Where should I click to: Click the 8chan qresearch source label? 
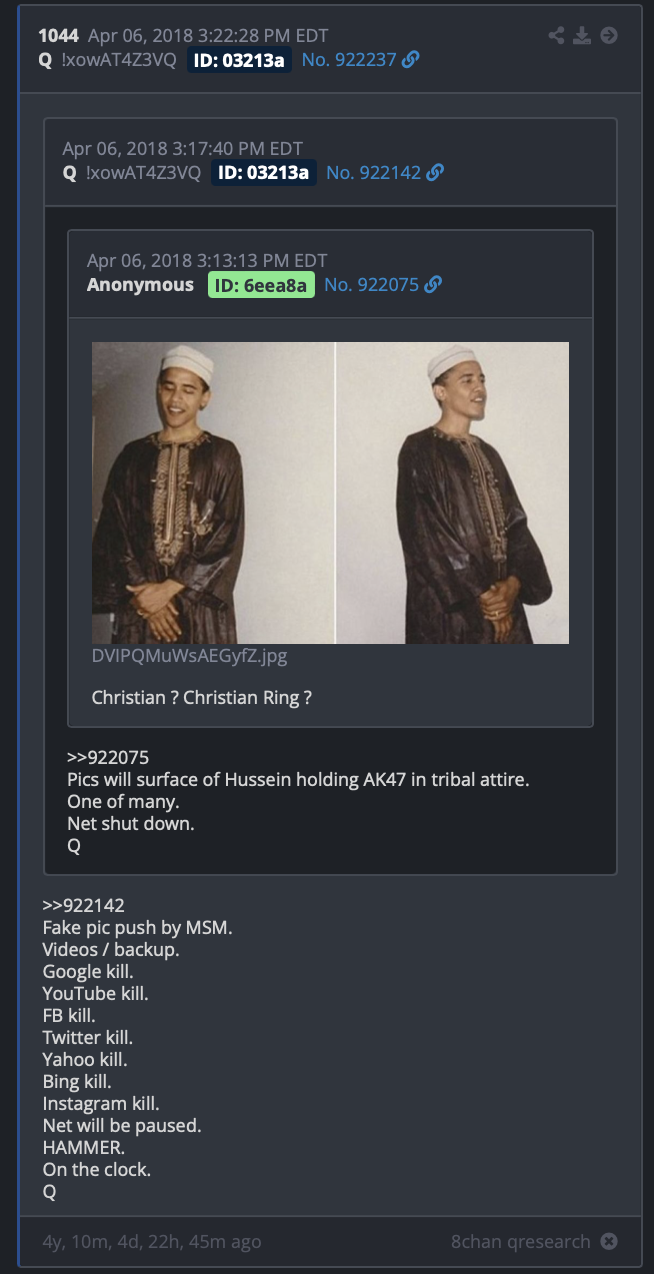pos(521,1242)
